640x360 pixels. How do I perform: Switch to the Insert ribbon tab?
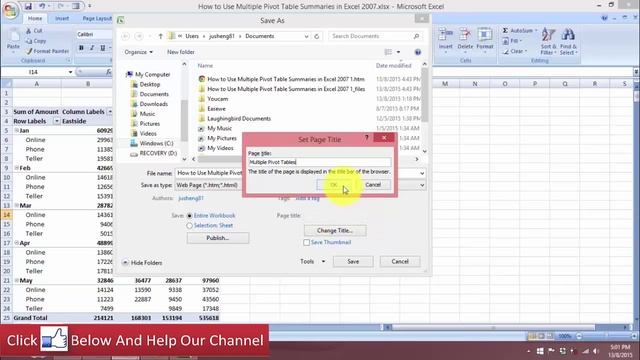(x=62, y=18)
